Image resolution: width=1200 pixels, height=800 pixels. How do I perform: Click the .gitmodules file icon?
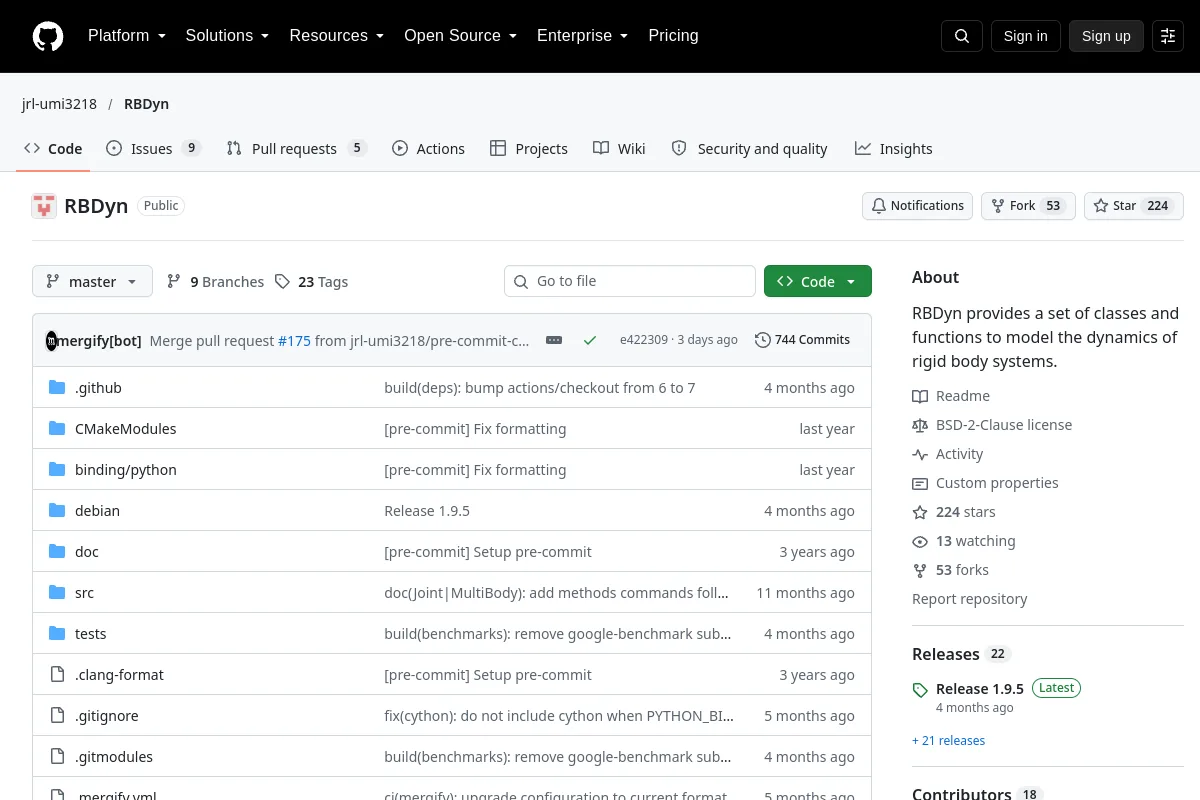(x=57, y=757)
